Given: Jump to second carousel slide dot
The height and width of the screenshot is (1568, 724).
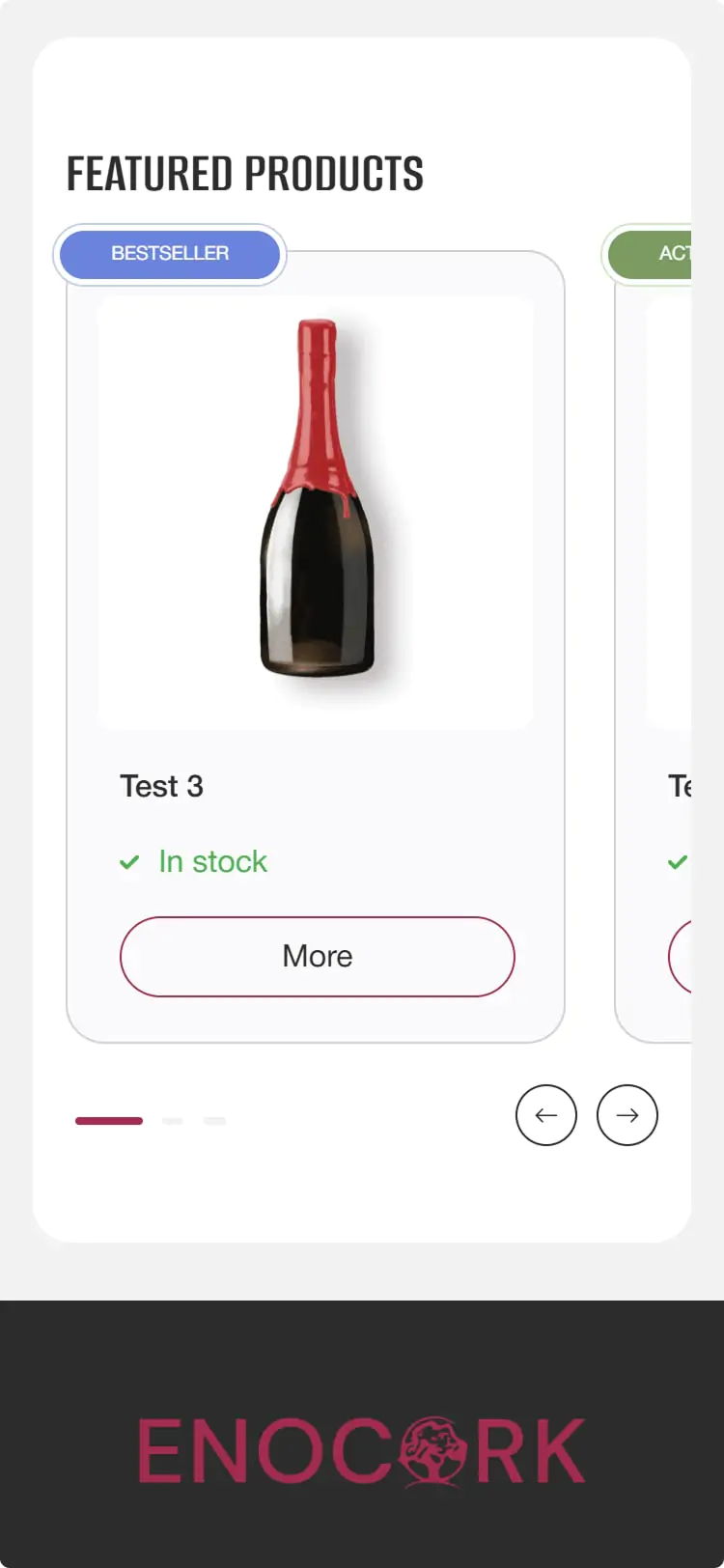Looking at the screenshot, I should click(x=173, y=1121).
